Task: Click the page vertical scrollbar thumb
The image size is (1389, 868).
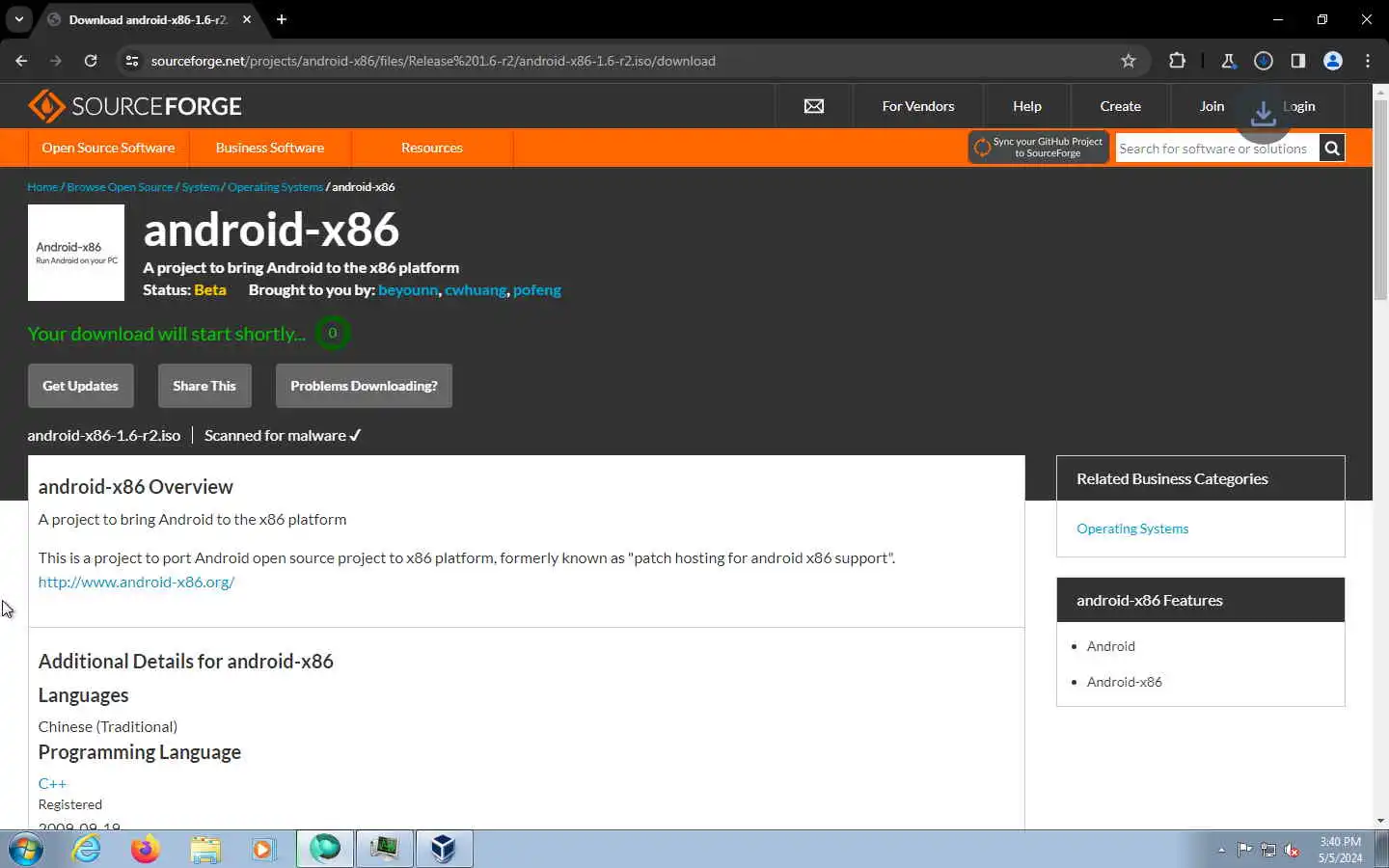Action: (x=1380, y=198)
